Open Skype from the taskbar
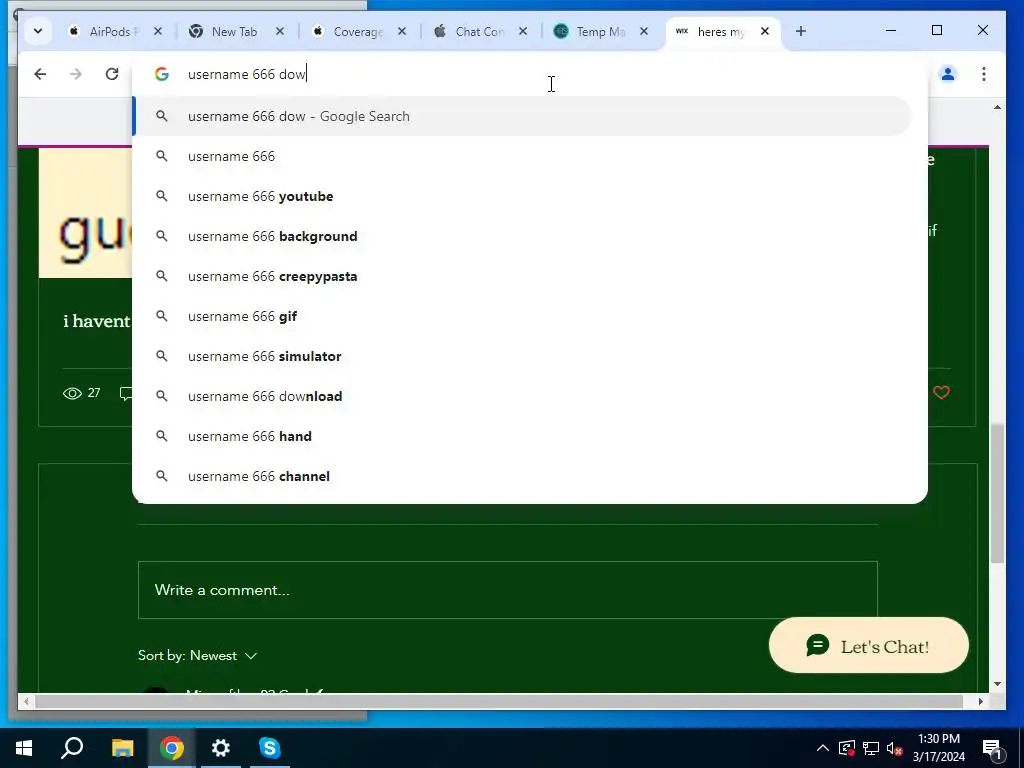1024x768 pixels. pyautogui.click(x=270, y=748)
